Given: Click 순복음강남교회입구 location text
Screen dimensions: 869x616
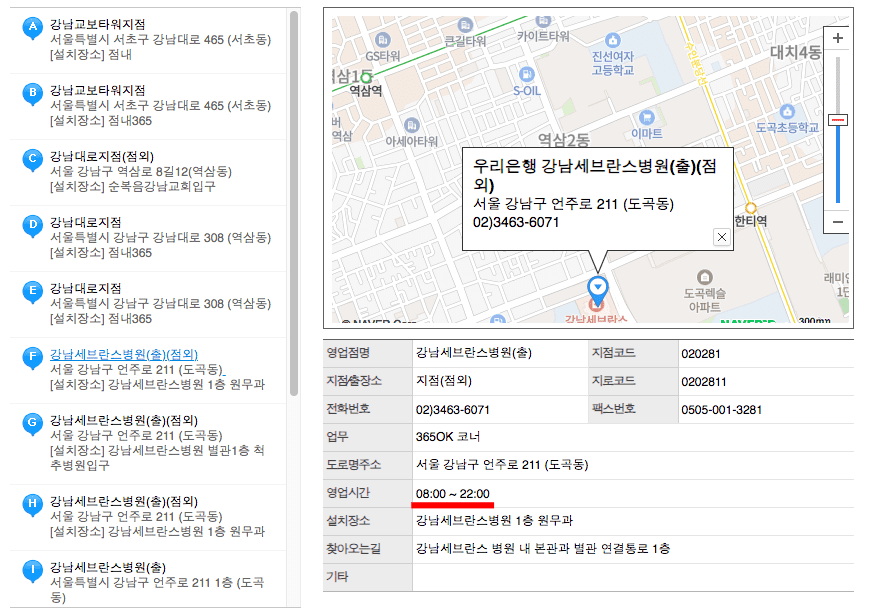Looking at the screenshot, I should pos(161,186).
